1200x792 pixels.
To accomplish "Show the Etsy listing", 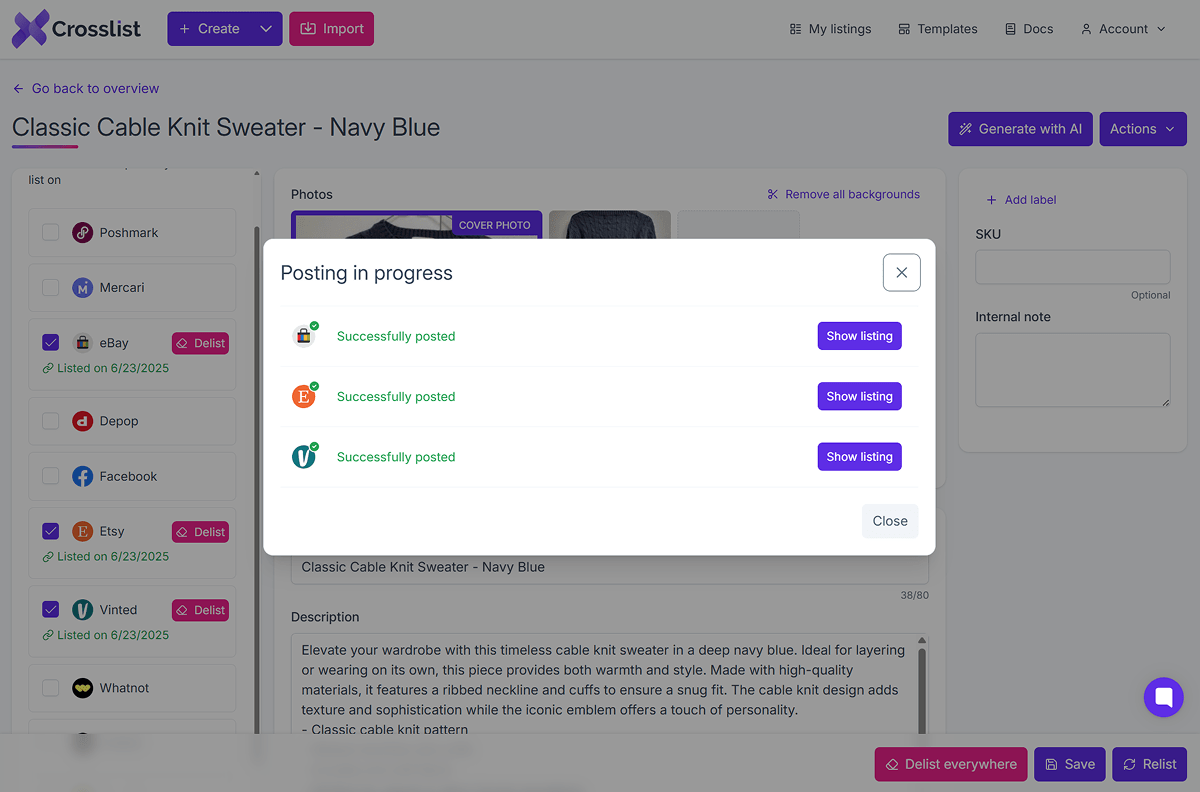I will (x=859, y=397).
